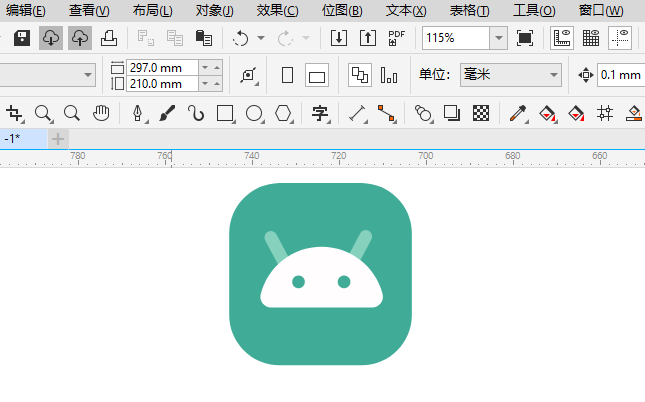Viewport: 645px width, 402px height.
Task: Open the Undo history dropdown arrow
Action: (x=261, y=38)
